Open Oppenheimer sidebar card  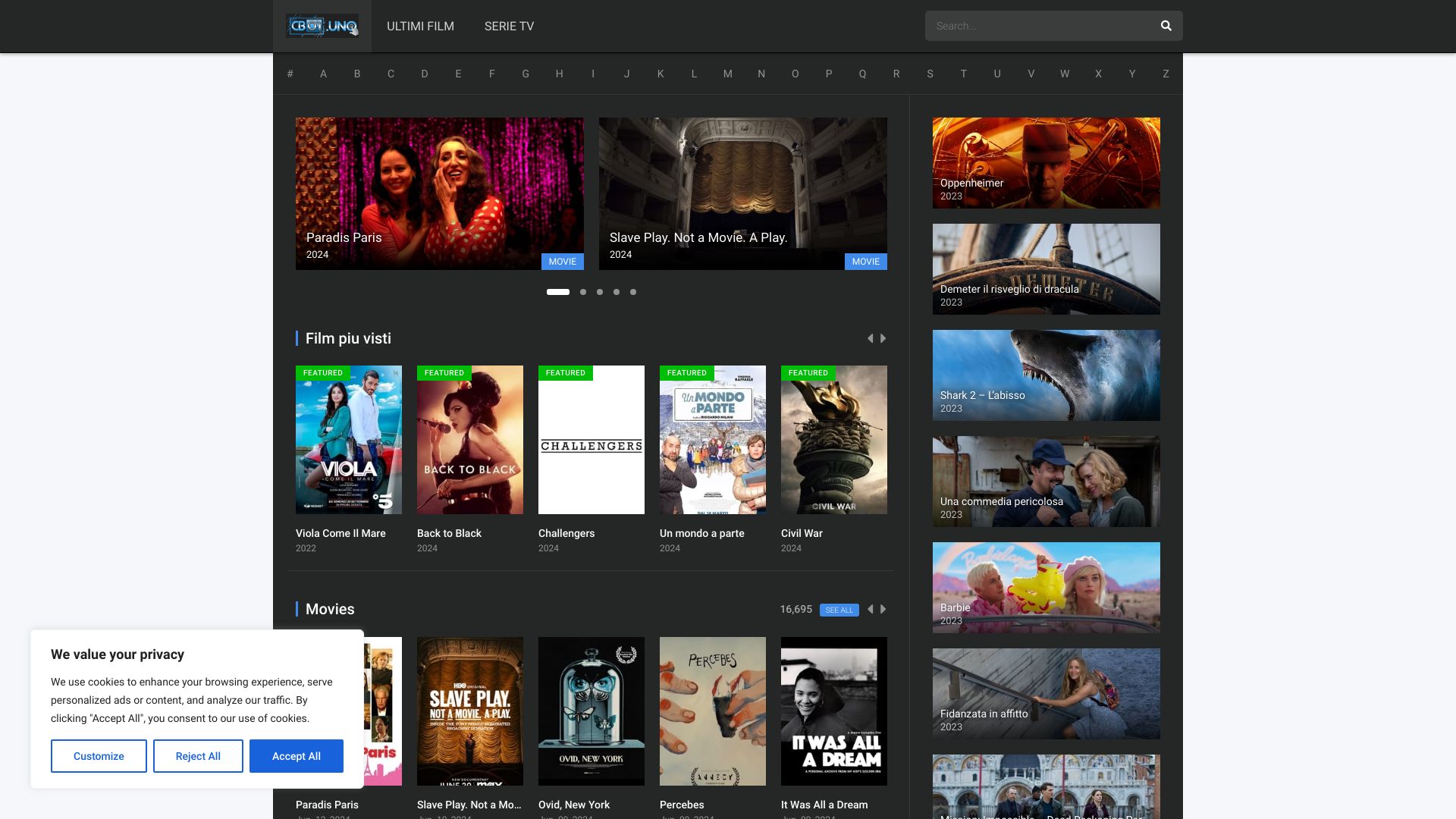1046,163
